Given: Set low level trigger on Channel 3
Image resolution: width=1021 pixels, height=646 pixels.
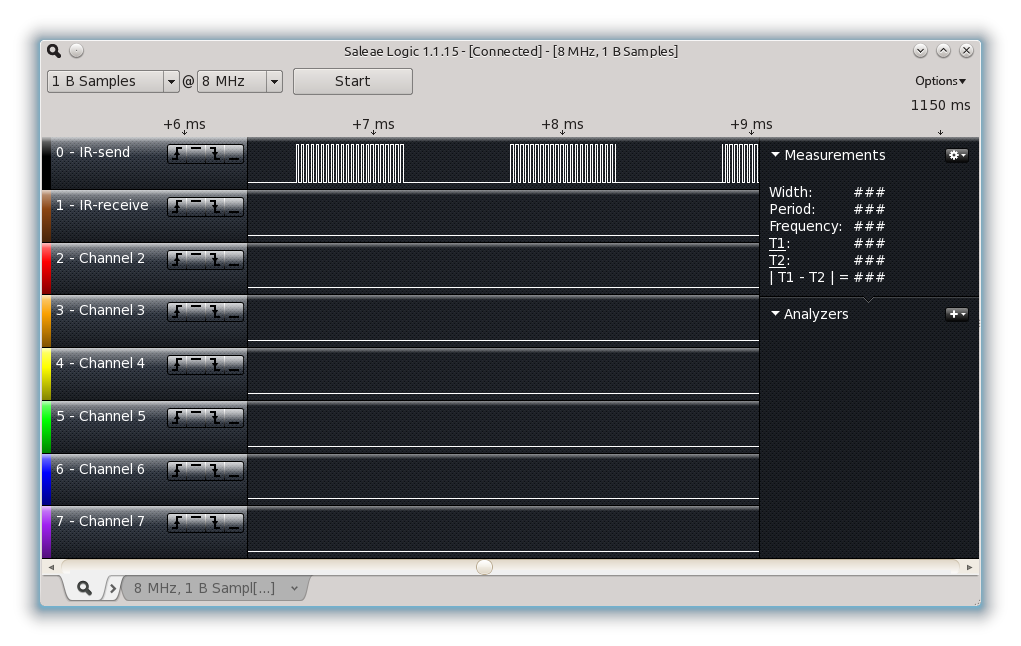Looking at the screenshot, I should [x=234, y=312].
